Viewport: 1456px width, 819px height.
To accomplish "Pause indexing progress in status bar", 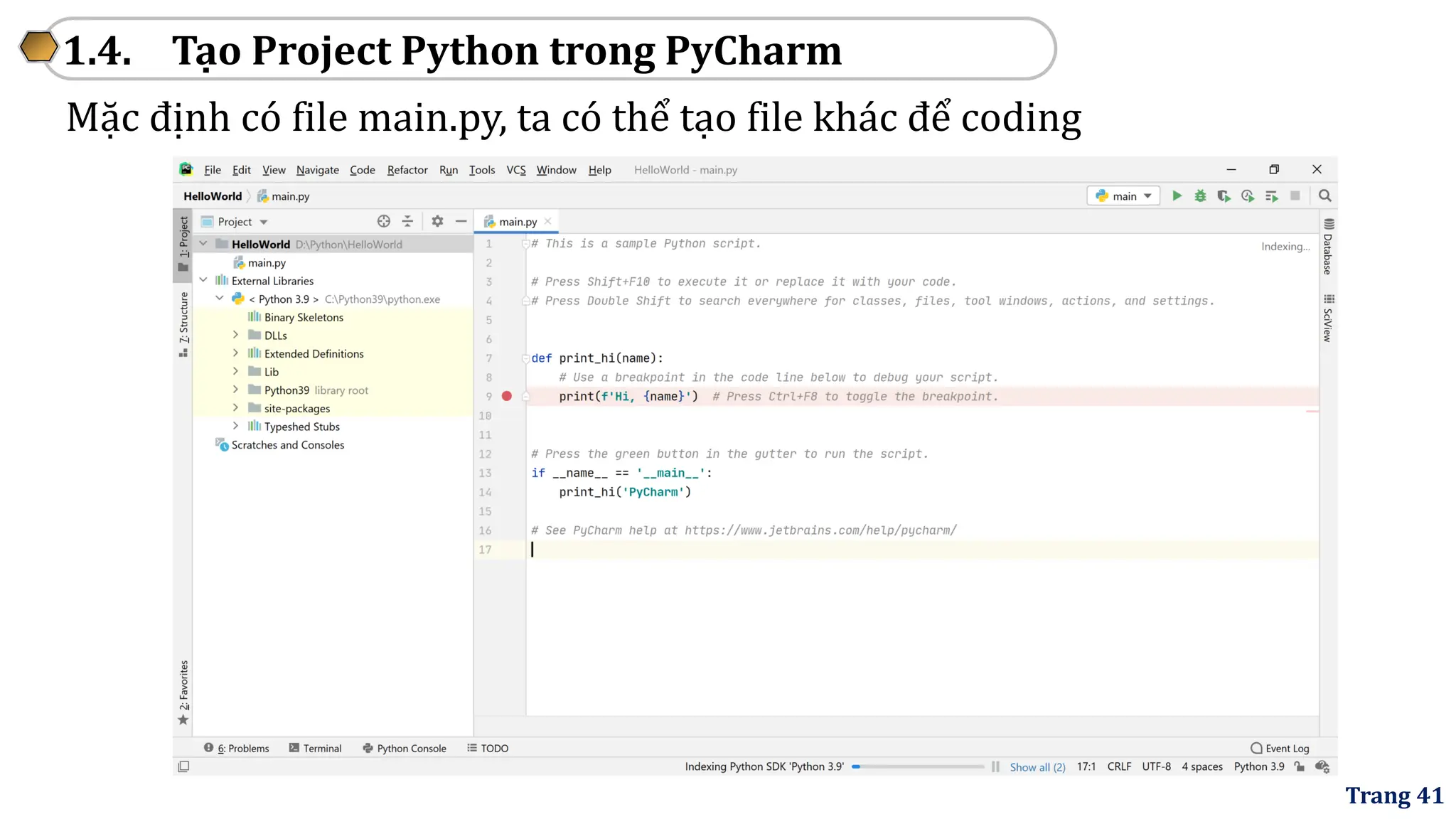I will 995,766.
